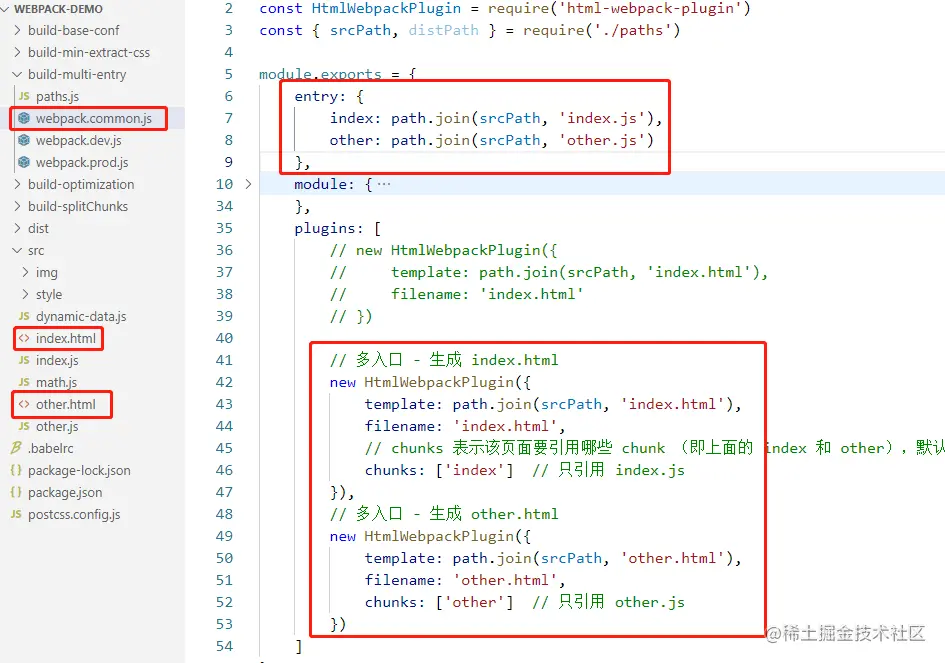Viewport: 945px width, 663px height.
Task: Click the 'chunks' key on line 52
Action: pyautogui.click(x=390, y=602)
